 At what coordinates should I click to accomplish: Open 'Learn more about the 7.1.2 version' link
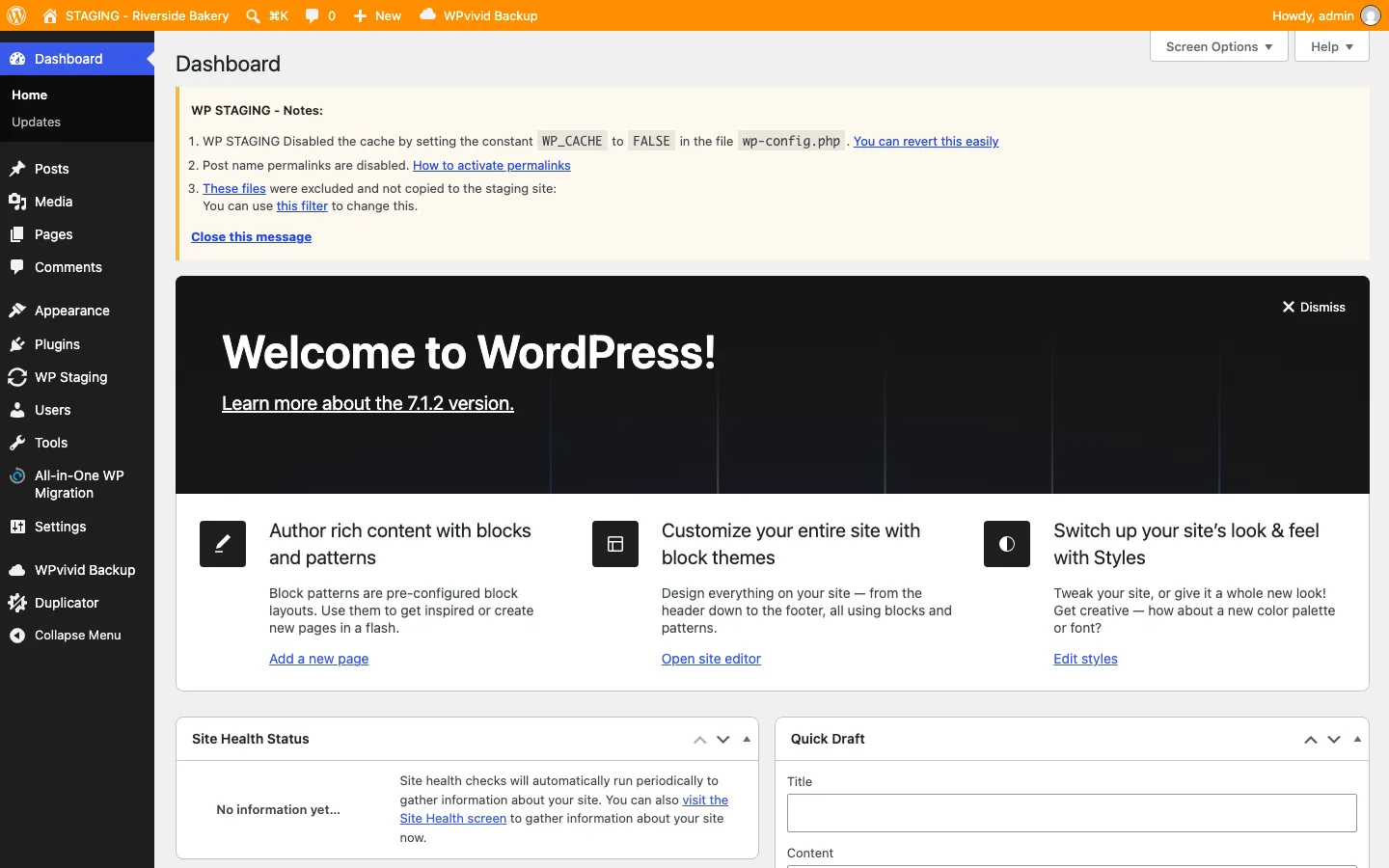point(368,403)
